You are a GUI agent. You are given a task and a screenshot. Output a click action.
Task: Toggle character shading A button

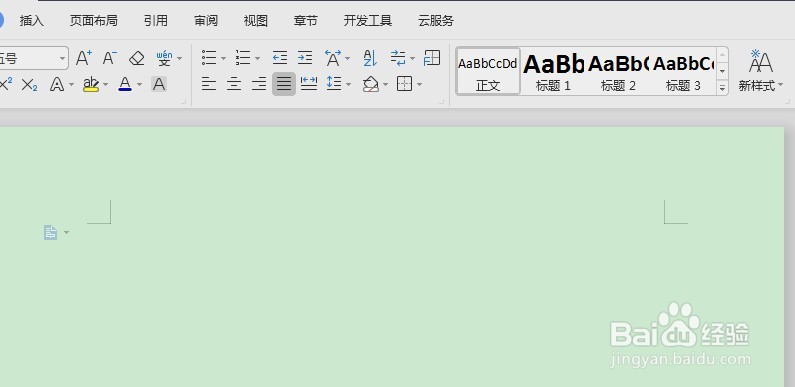159,84
